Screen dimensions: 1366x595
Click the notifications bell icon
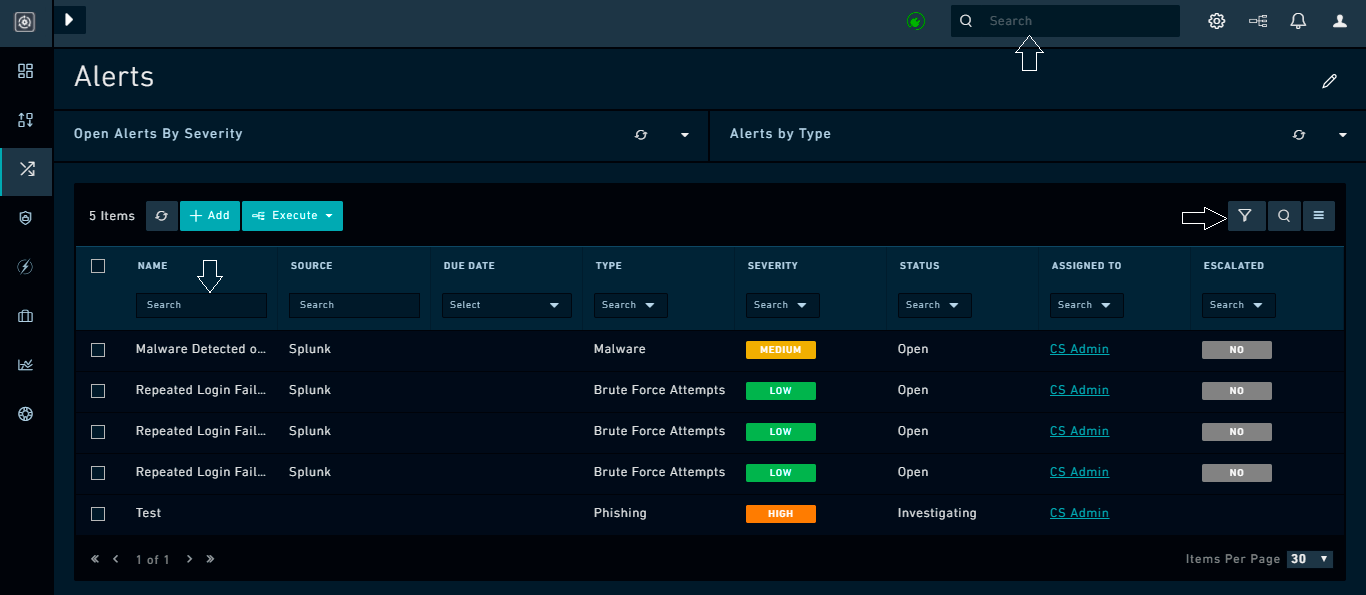click(x=1298, y=20)
